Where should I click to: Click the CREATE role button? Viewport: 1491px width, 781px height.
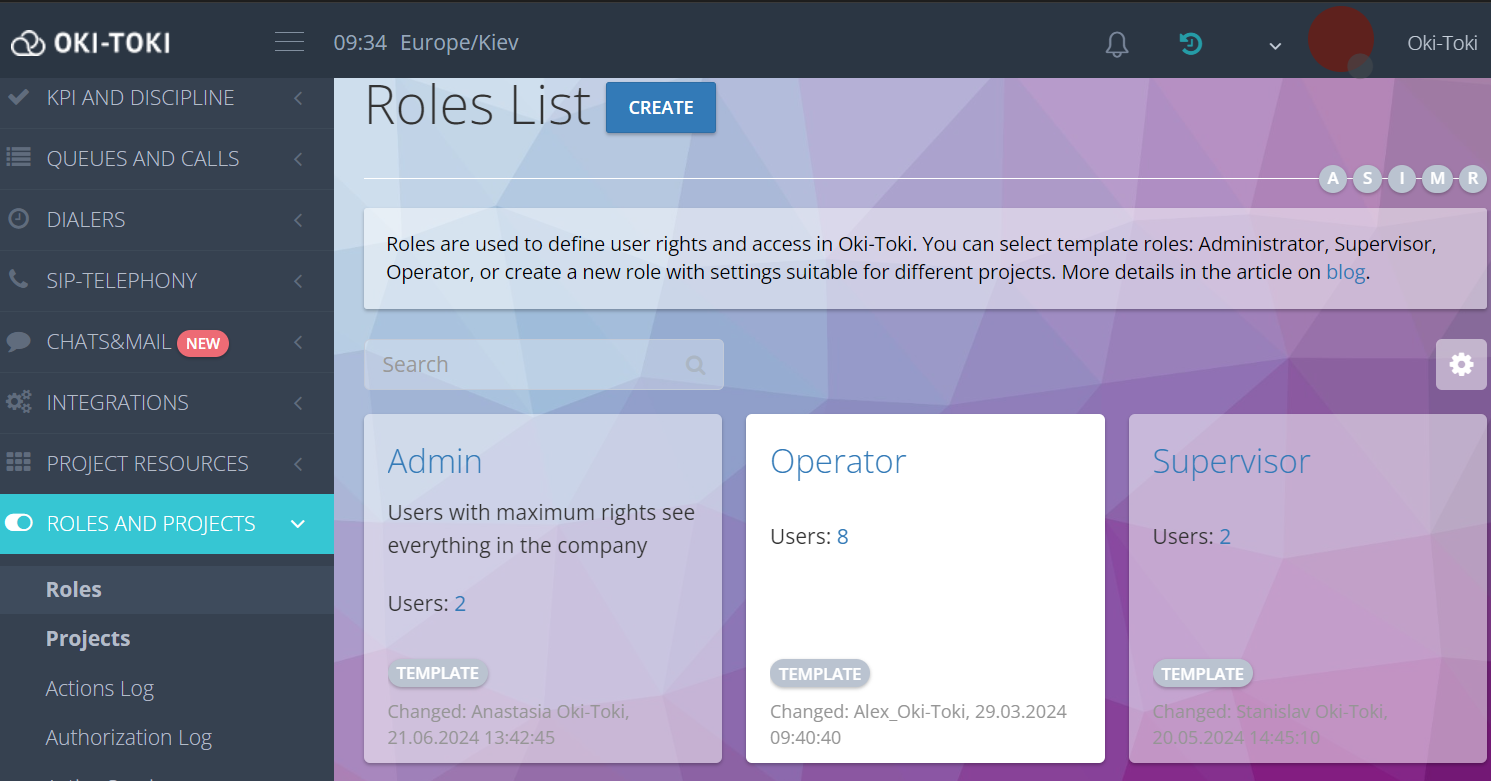coord(661,107)
